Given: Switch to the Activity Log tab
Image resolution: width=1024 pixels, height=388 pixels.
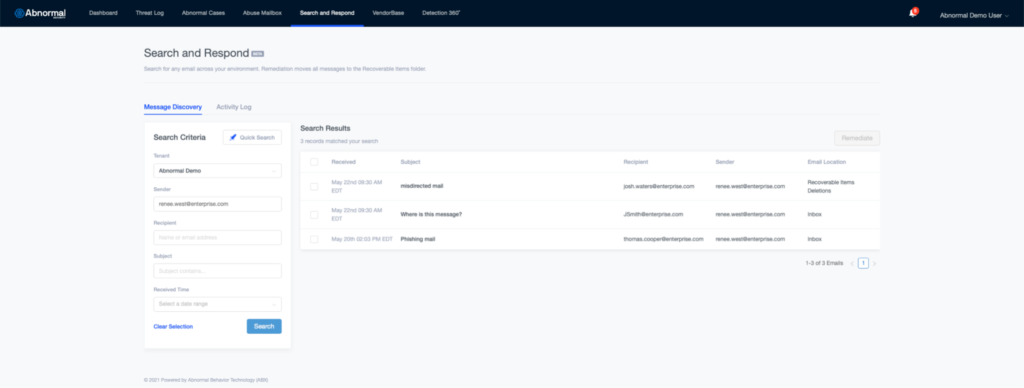Looking at the screenshot, I should click(x=234, y=107).
